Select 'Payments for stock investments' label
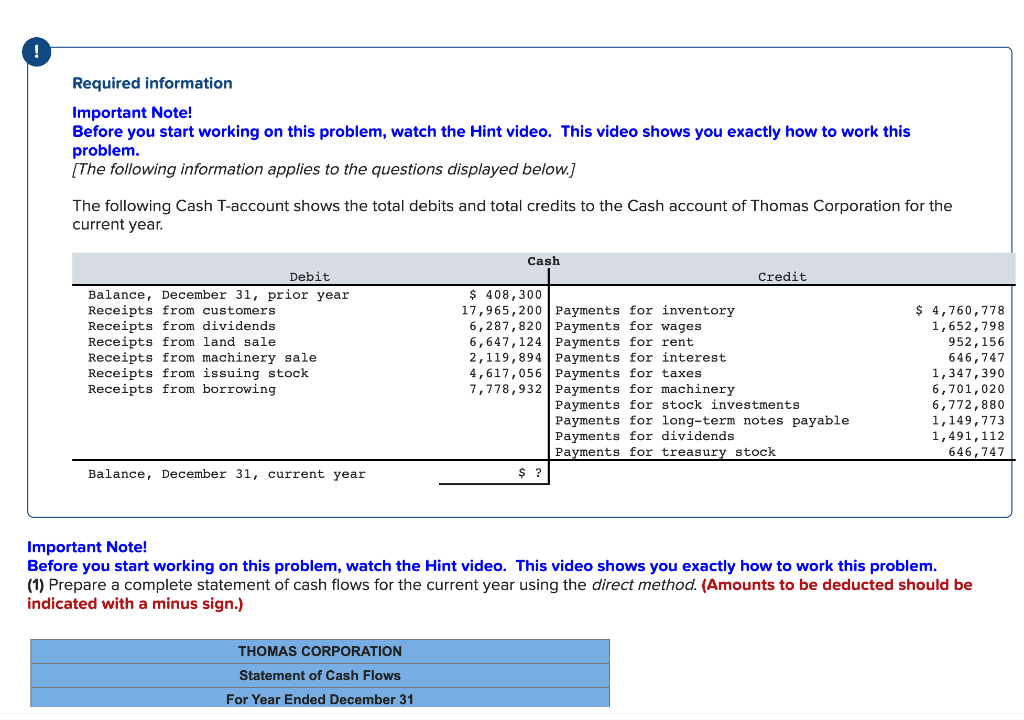 pyautogui.click(x=677, y=404)
